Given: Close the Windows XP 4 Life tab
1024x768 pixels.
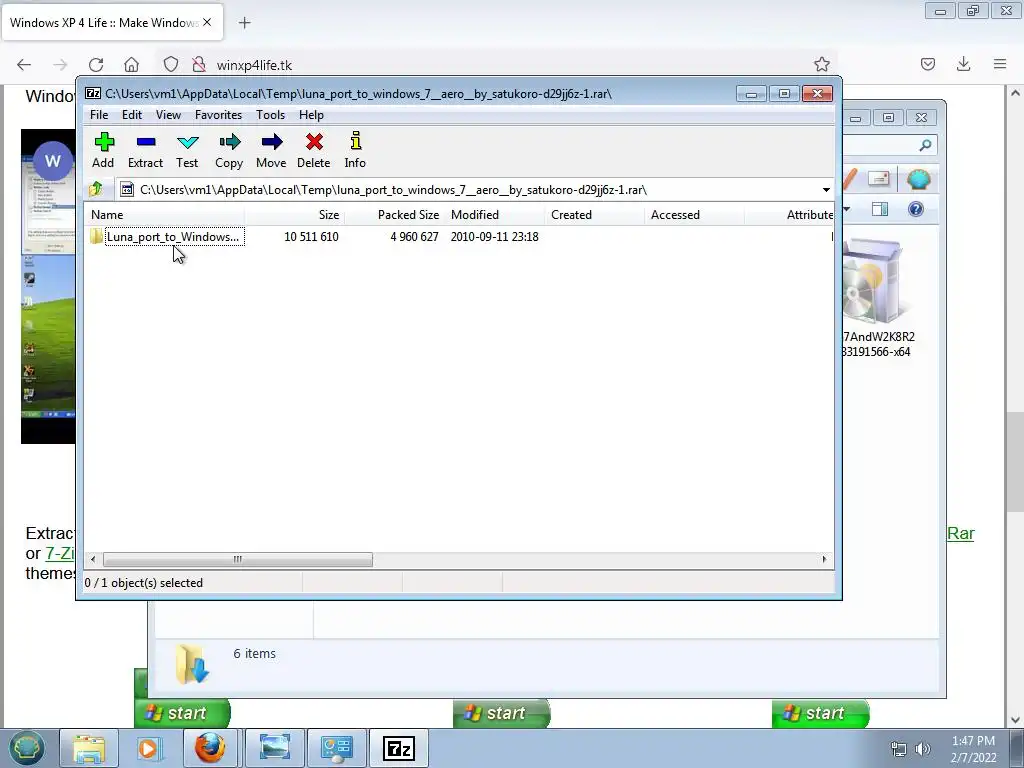Looking at the screenshot, I should point(207,22).
